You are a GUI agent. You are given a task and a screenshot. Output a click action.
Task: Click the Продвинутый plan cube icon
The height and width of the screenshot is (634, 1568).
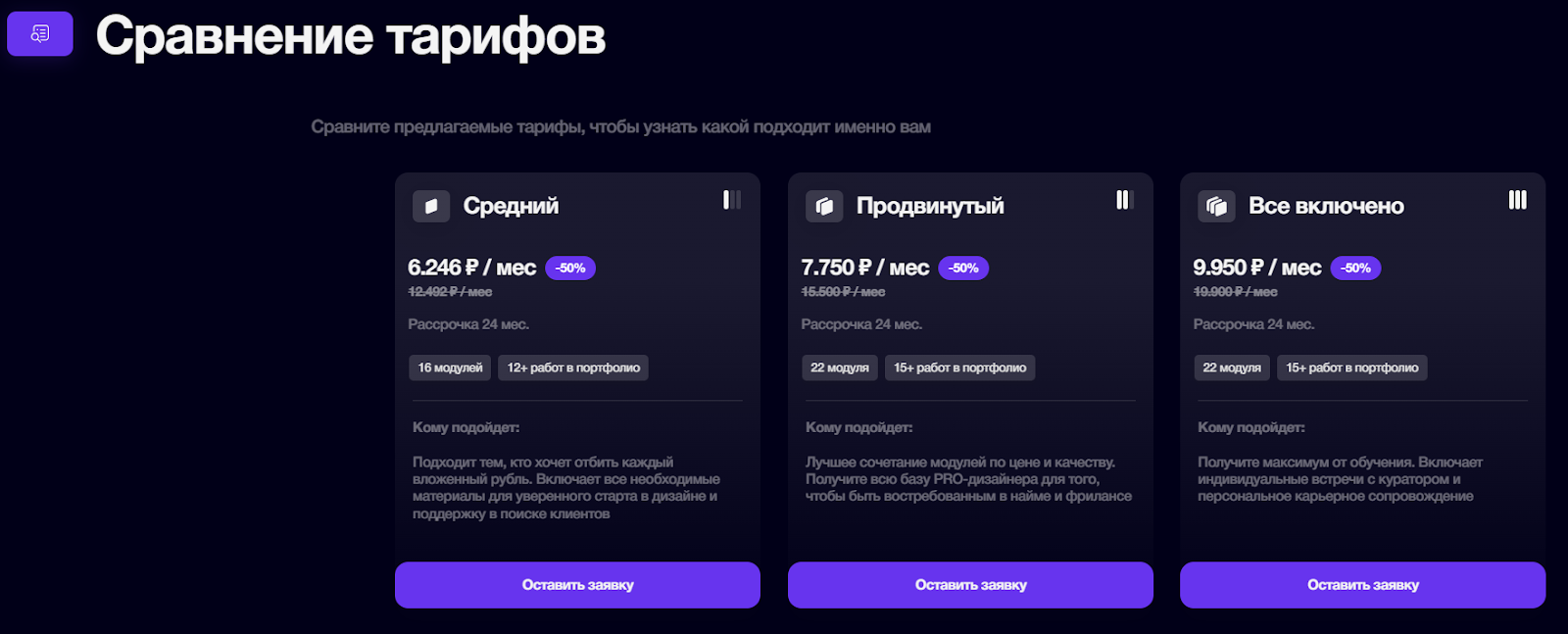pos(824,206)
